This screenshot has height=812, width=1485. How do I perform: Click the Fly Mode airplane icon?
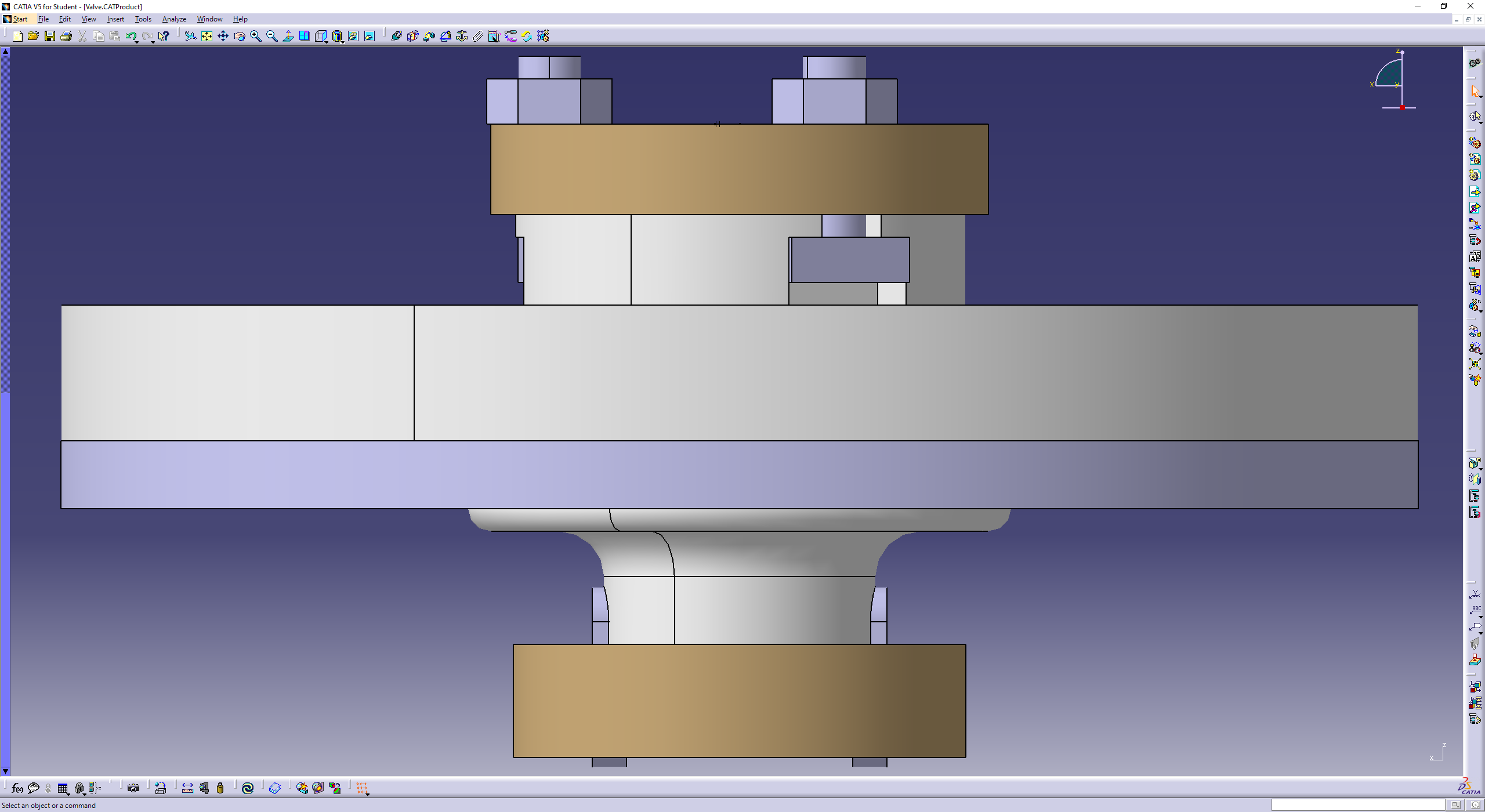[190, 37]
